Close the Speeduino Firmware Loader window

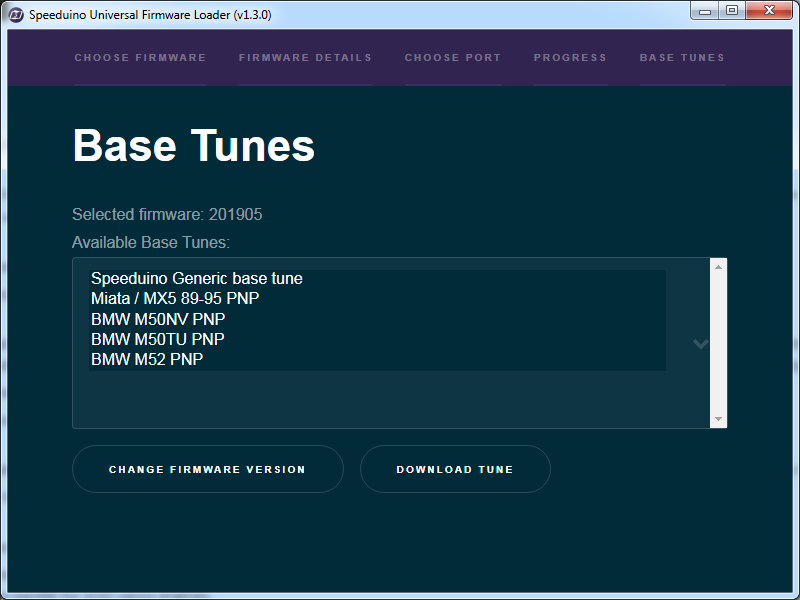click(x=769, y=11)
